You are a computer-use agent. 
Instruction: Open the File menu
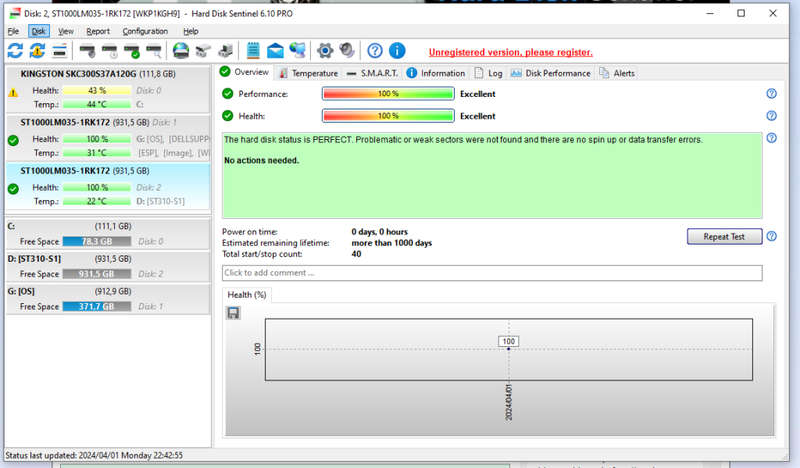tap(13, 31)
